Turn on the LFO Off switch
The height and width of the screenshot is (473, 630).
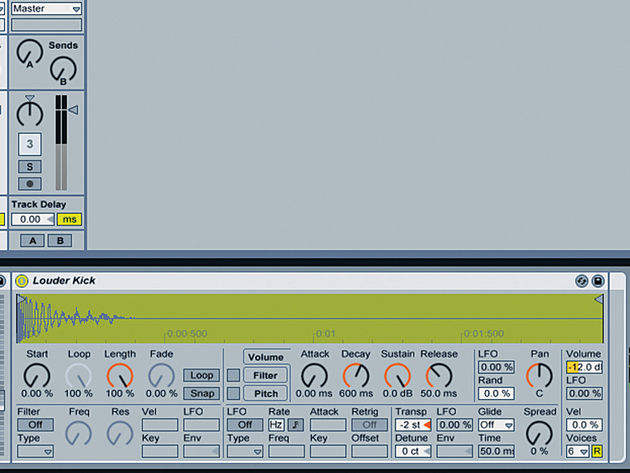(245, 425)
